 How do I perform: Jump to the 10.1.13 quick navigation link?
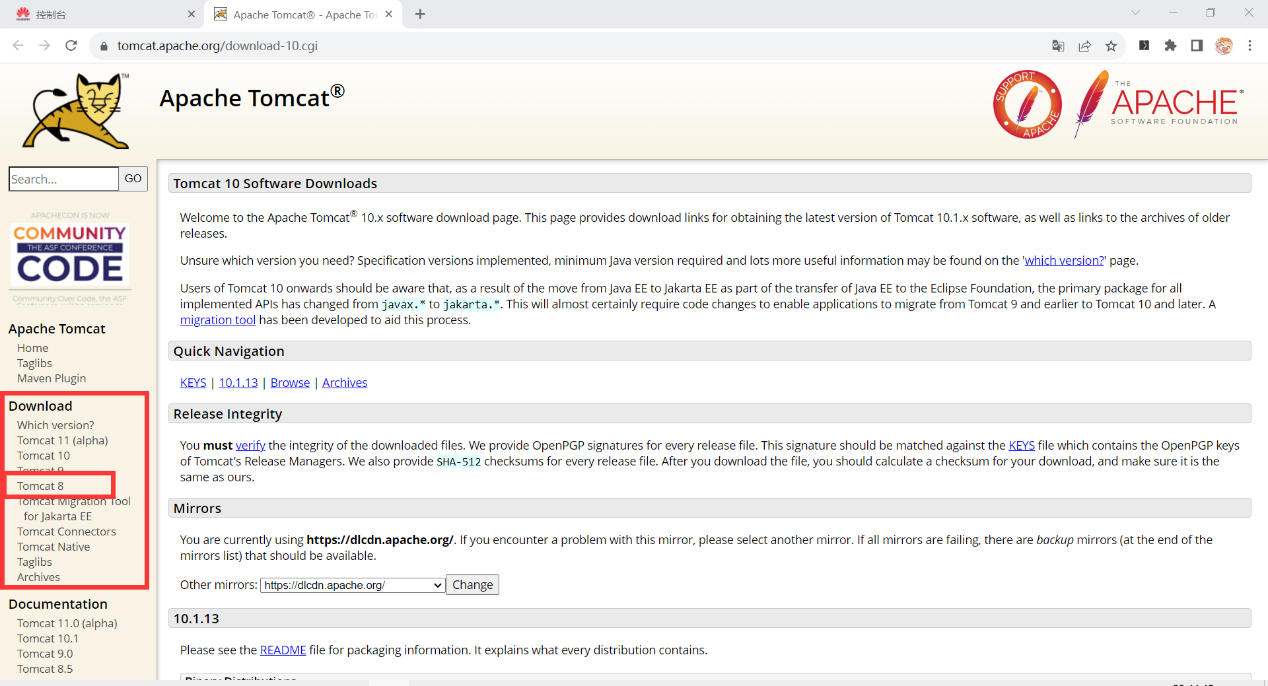(238, 382)
